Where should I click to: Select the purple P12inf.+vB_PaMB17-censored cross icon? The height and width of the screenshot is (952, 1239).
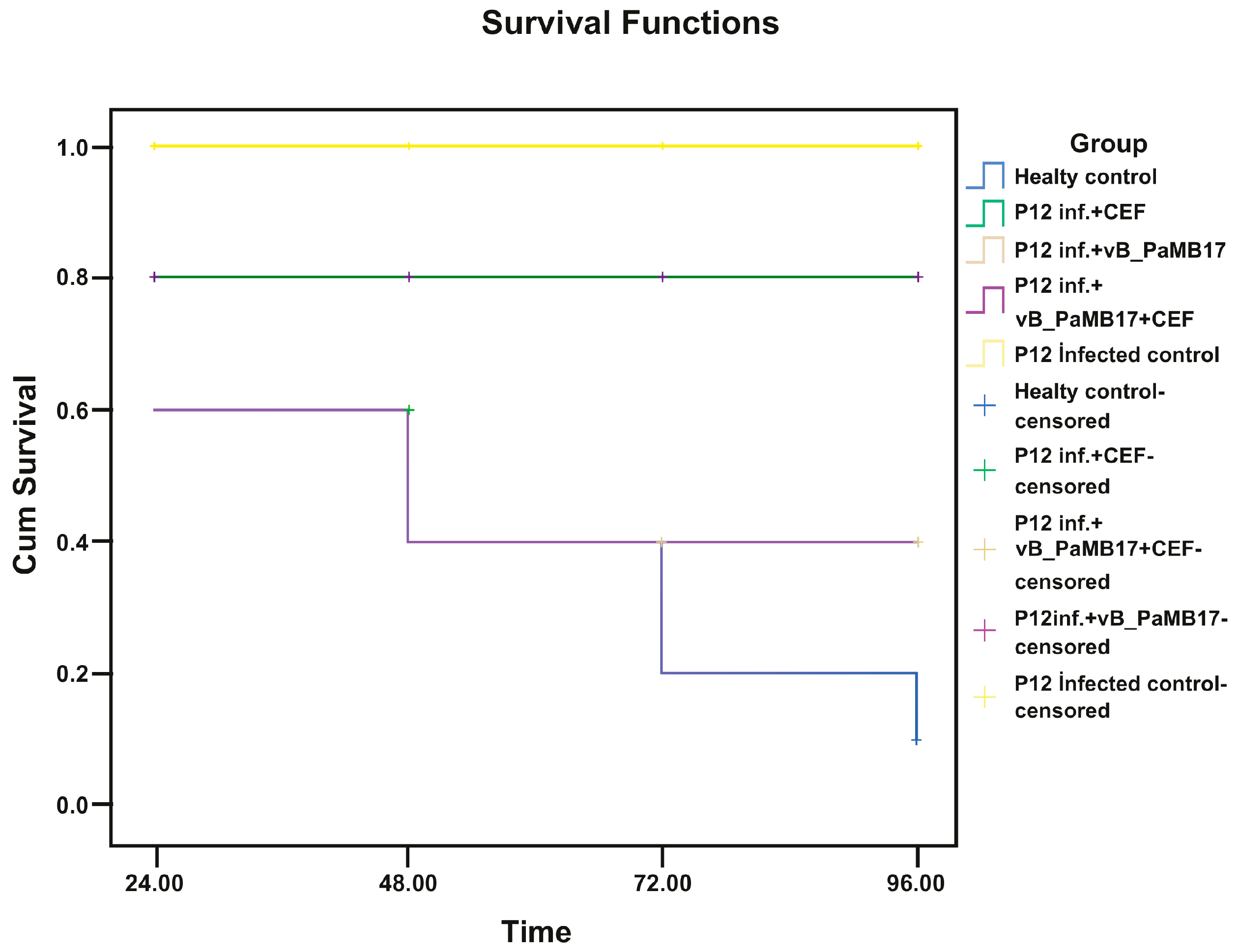984,631
